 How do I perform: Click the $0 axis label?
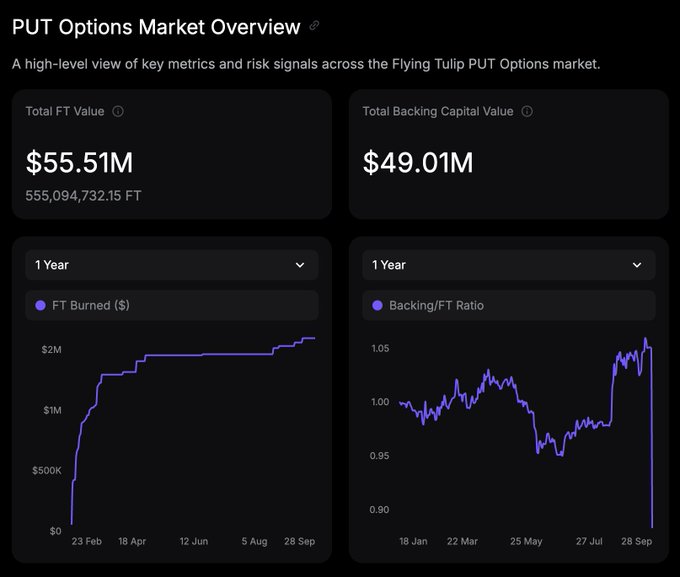(x=55, y=531)
